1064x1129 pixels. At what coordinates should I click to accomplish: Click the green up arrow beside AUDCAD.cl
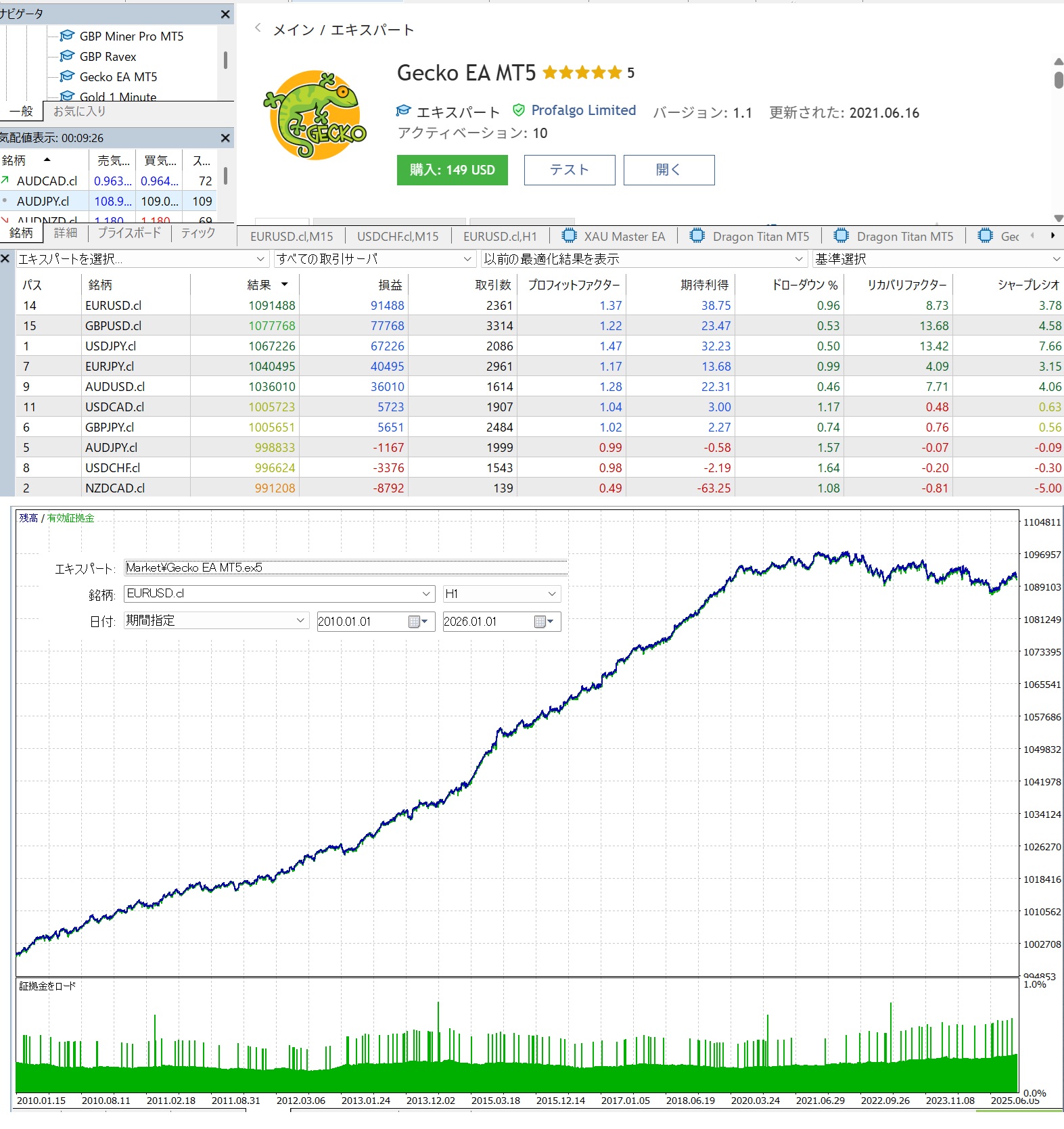5,180
